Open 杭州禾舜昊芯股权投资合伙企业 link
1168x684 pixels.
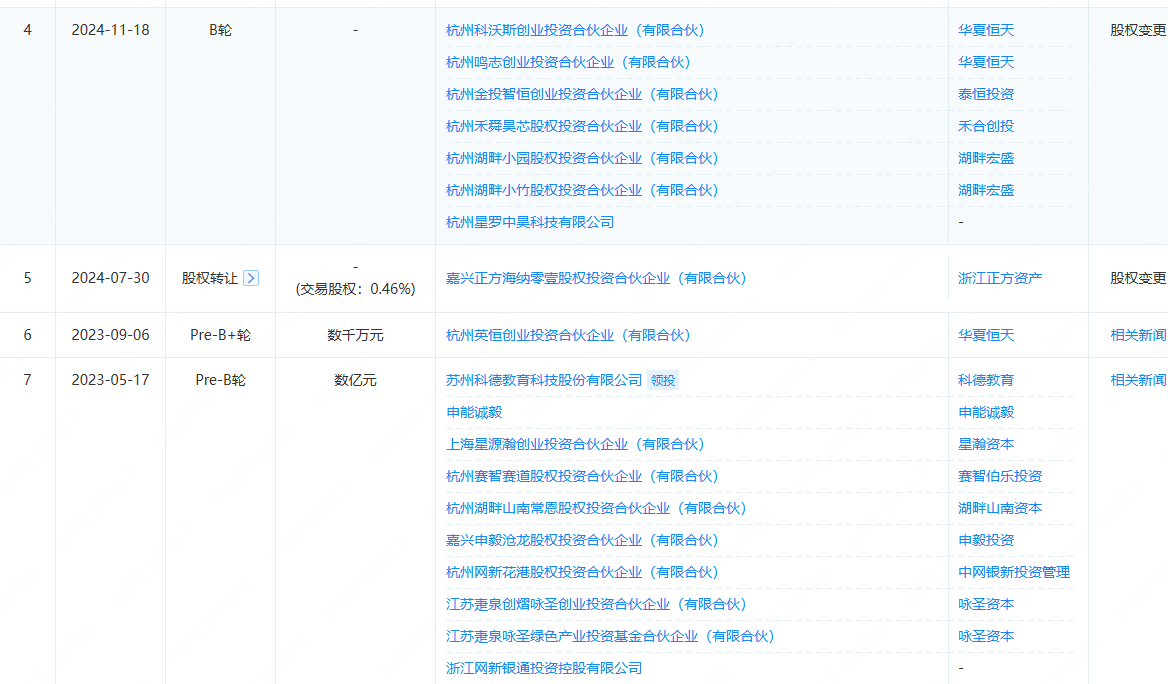pyautogui.click(x=582, y=127)
